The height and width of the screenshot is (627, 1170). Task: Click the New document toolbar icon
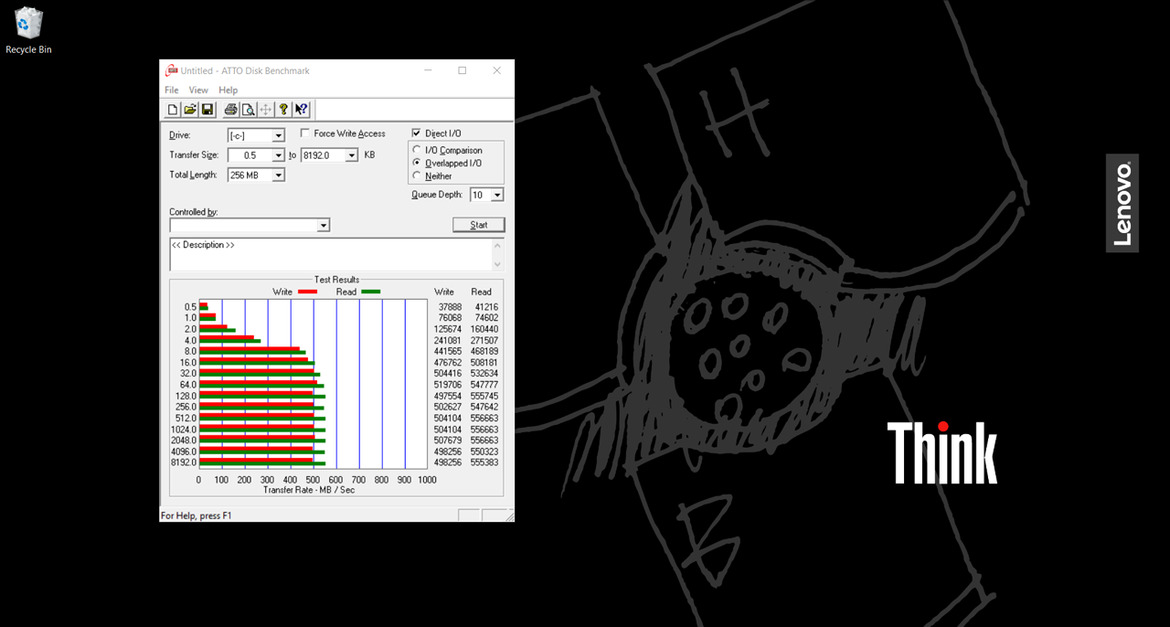click(x=173, y=110)
